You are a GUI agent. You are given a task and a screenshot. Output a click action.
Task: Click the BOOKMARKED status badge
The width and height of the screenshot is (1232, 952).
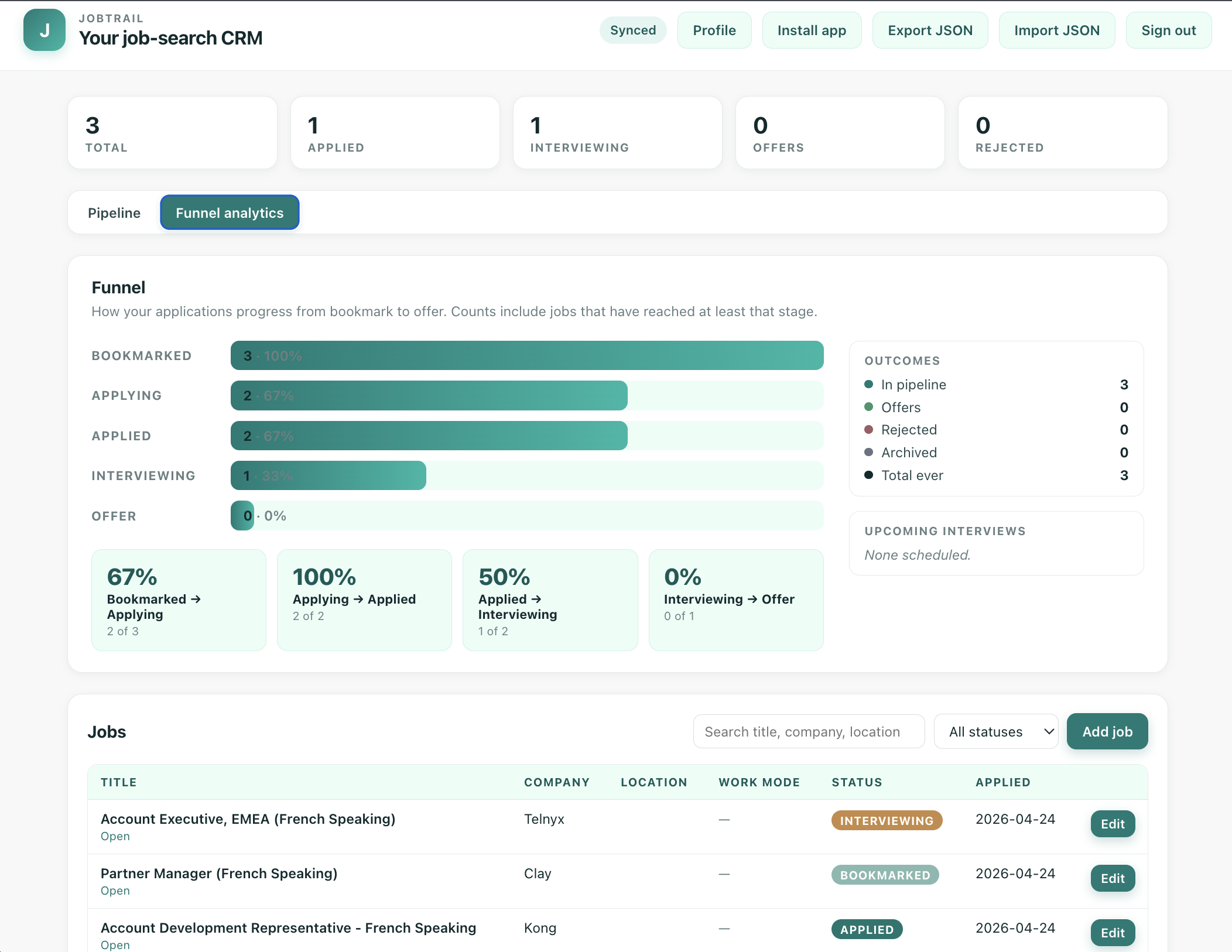point(885,875)
